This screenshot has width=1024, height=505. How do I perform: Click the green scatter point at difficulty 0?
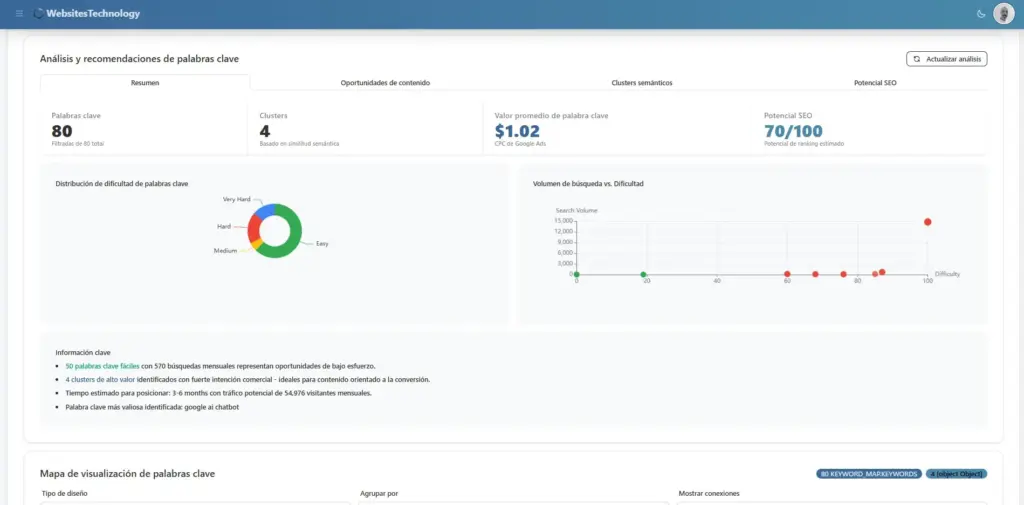pos(577,274)
